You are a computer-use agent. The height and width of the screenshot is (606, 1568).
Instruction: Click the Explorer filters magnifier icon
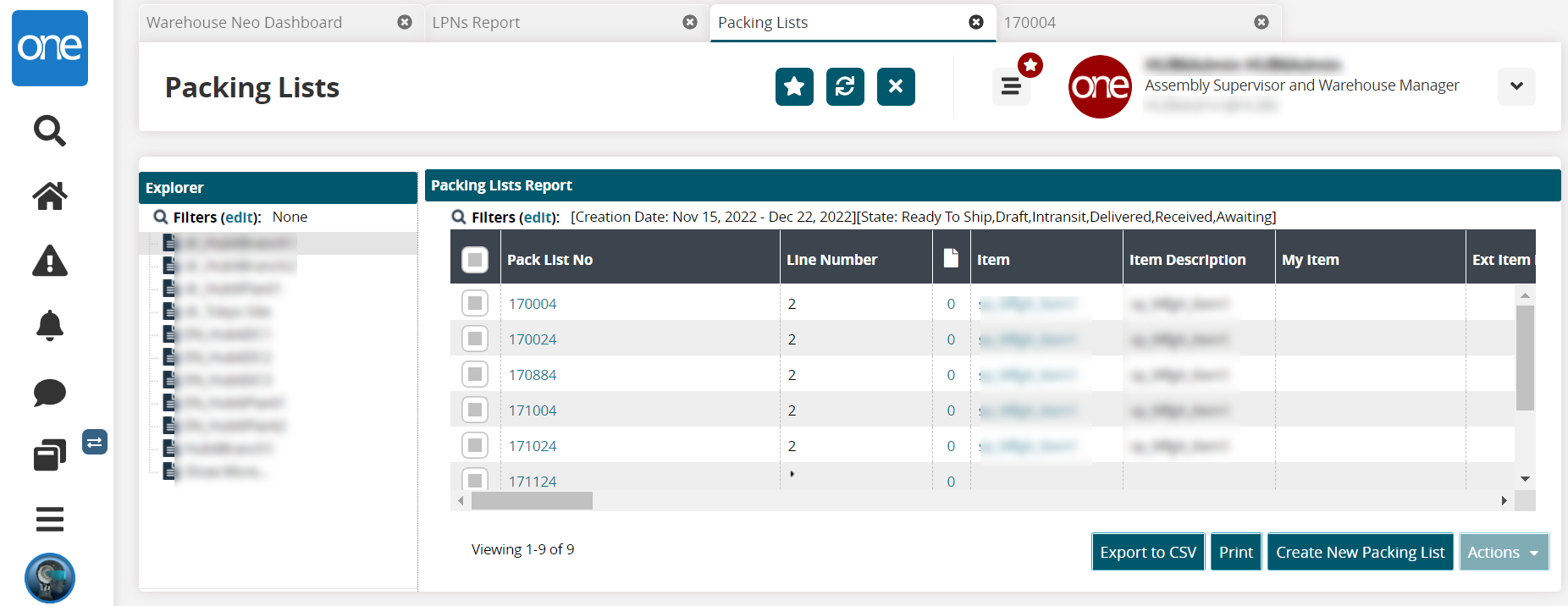(161, 218)
